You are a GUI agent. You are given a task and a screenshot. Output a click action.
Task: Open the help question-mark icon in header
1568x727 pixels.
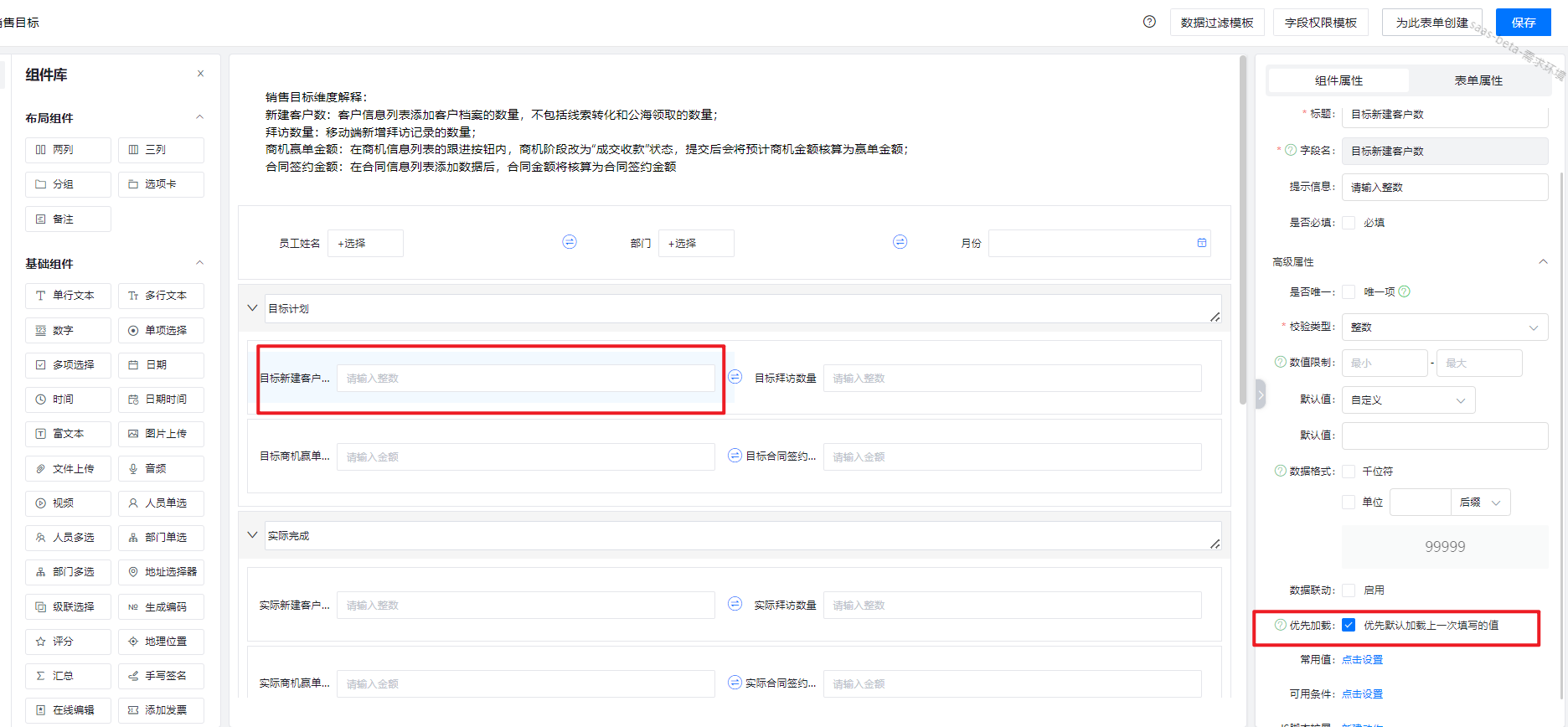[1149, 22]
